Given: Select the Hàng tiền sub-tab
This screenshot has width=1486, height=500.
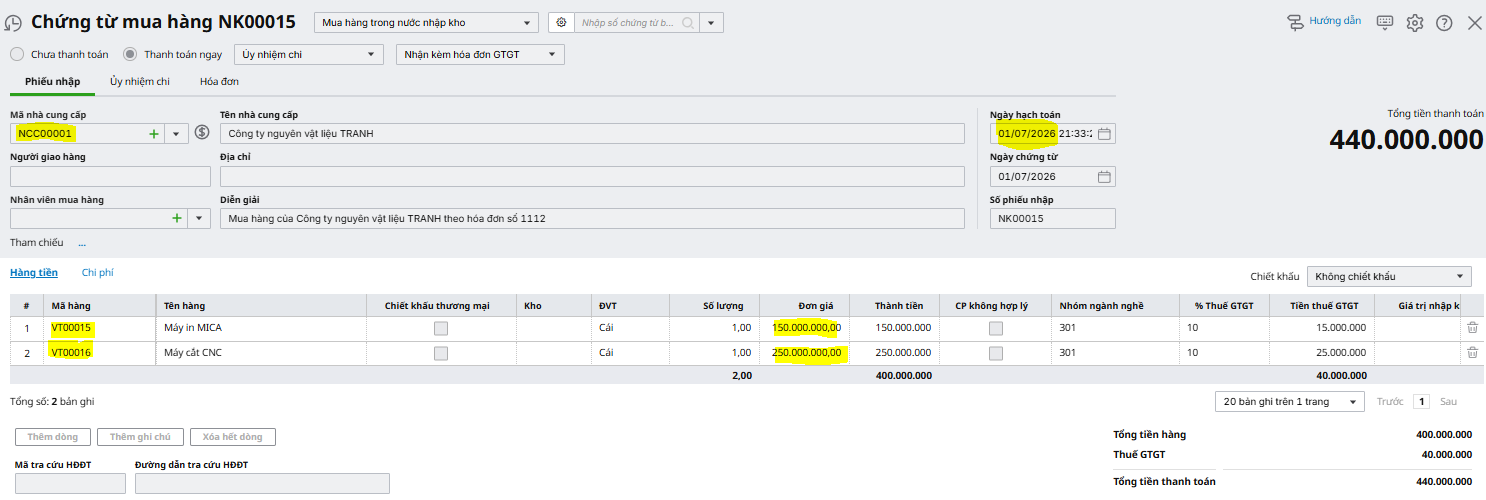Looking at the screenshot, I should 34,272.
